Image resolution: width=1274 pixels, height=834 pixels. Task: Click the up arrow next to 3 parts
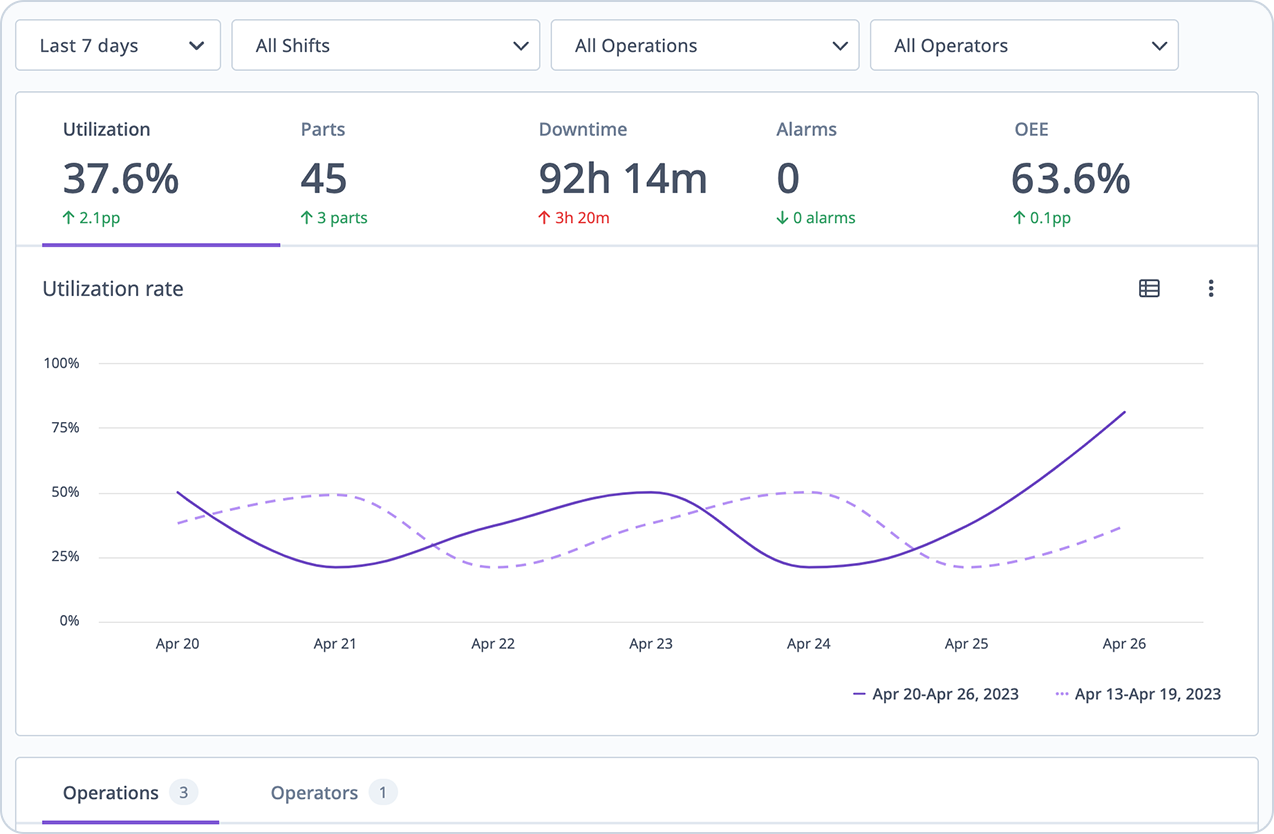(x=307, y=218)
